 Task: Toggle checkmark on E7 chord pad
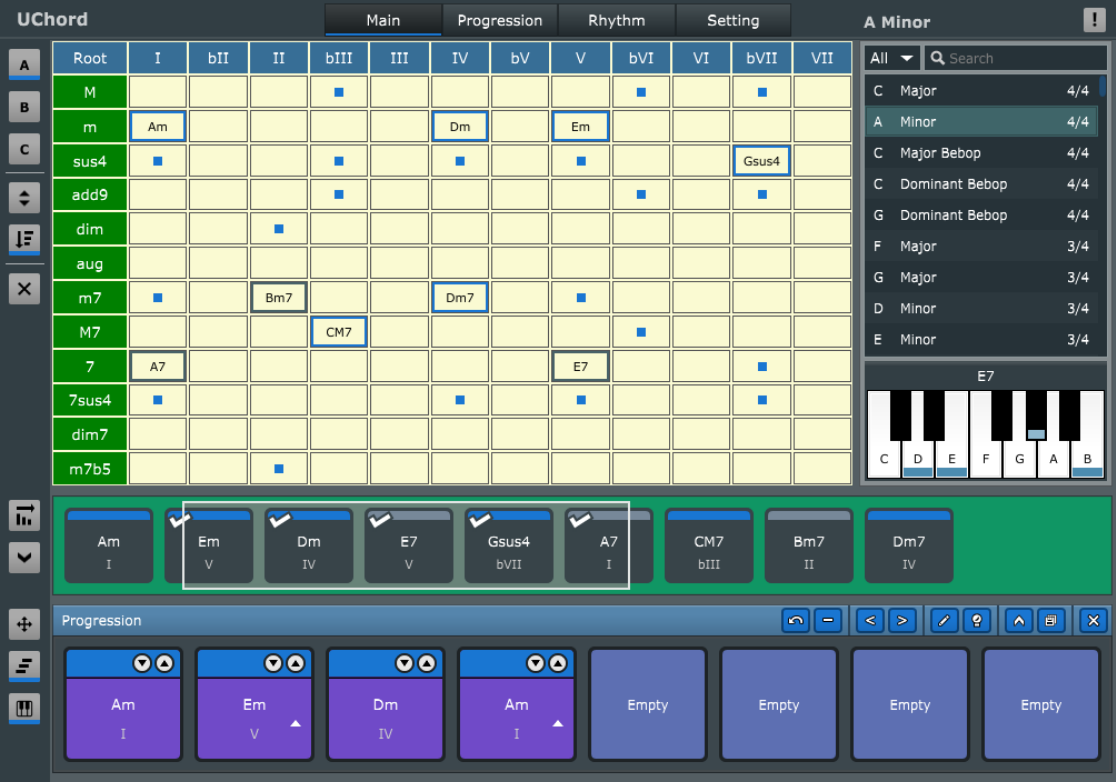pyautogui.click(x=379, y=520)
